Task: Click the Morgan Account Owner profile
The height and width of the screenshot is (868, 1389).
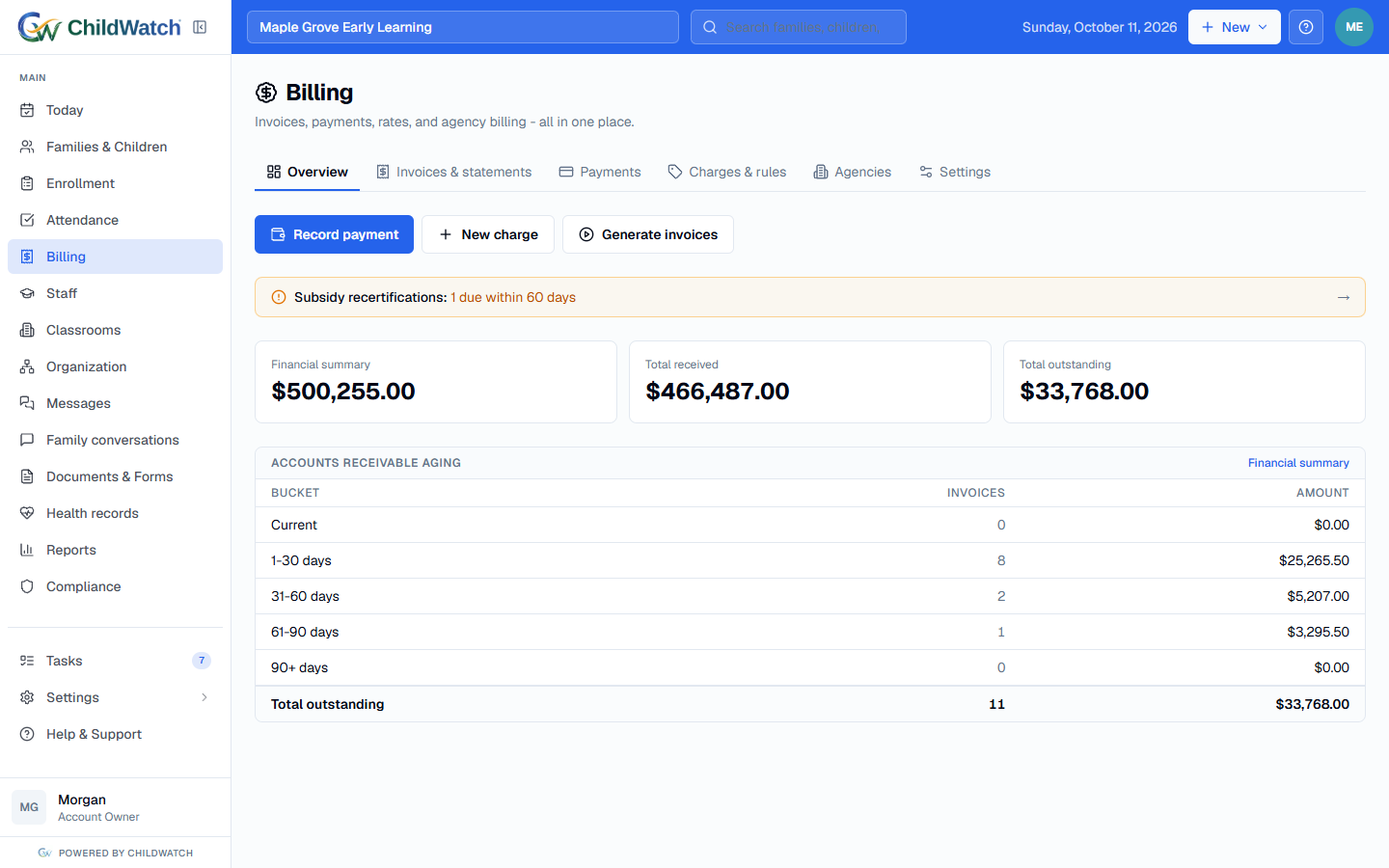Action: tap(116, 807)
